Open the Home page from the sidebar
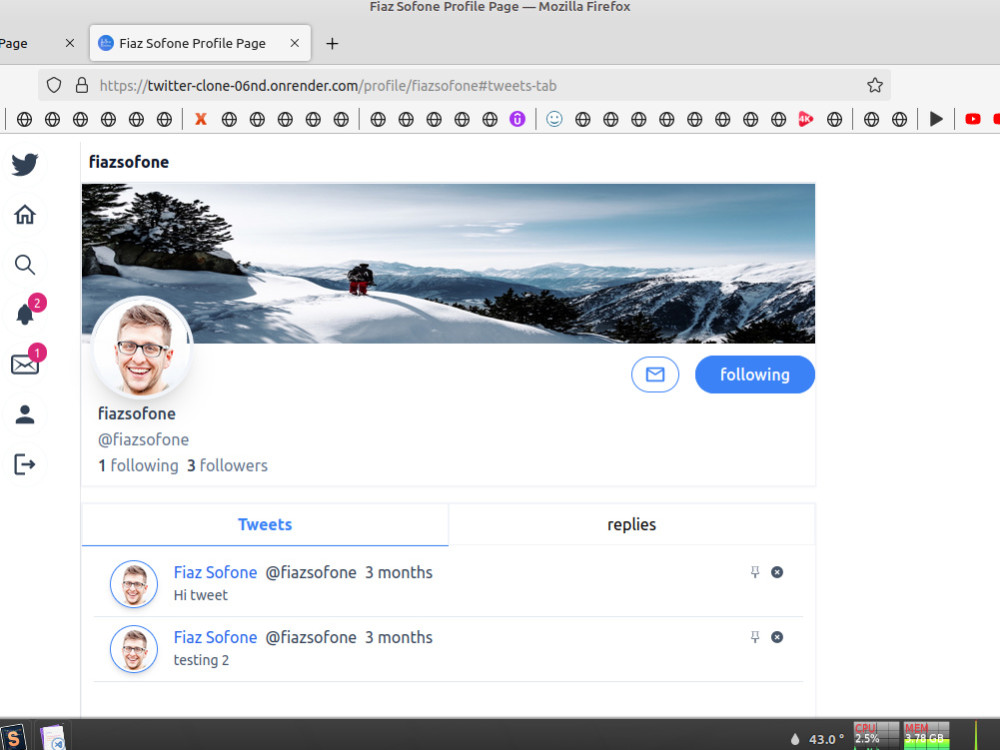The image size is (1000, 750). point(24,214)
